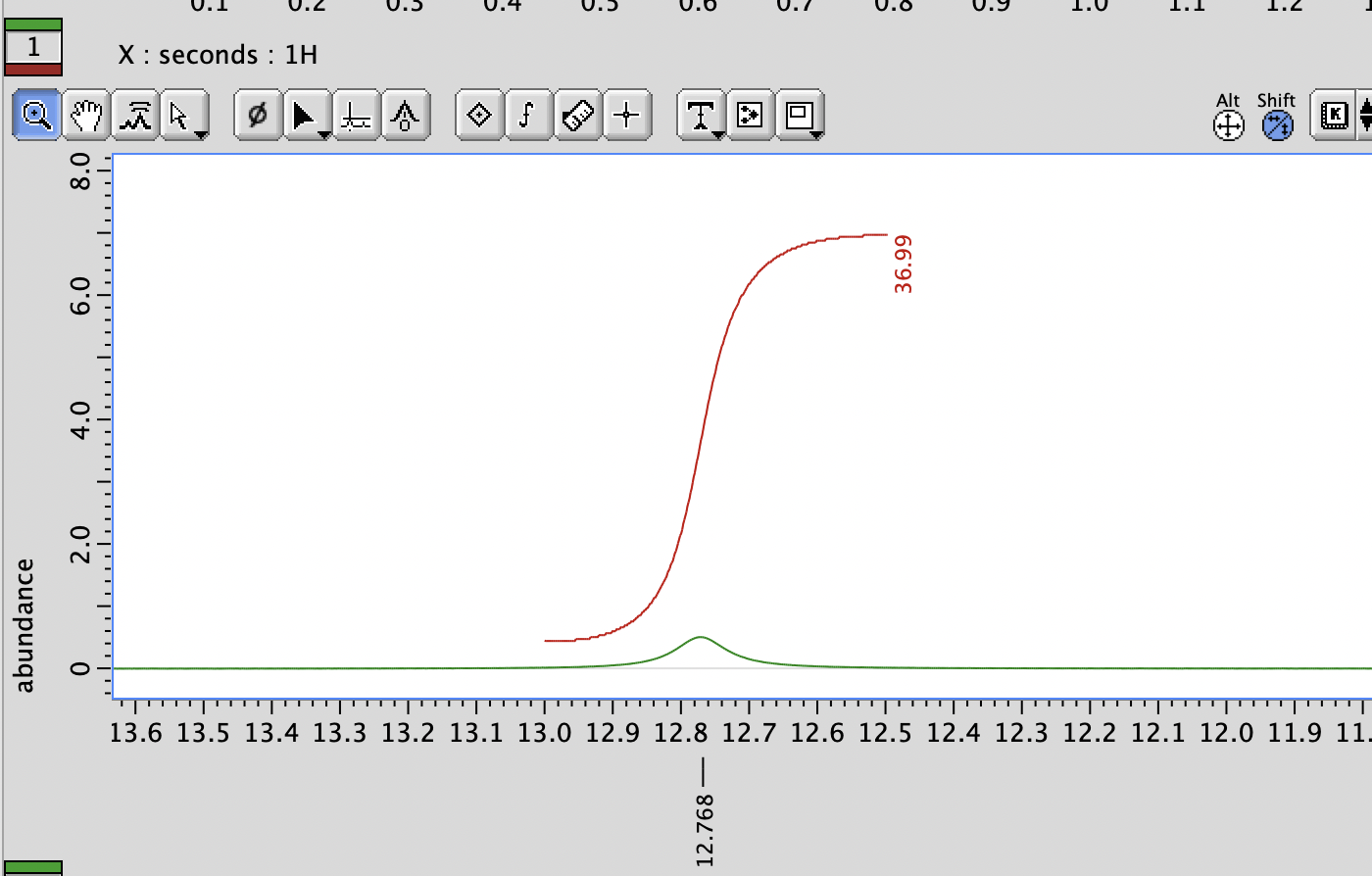Viewport: 1372px width, 876px height.
Task: Select the curve deconvolution peak tool
Action: click(x=405, y=115)
